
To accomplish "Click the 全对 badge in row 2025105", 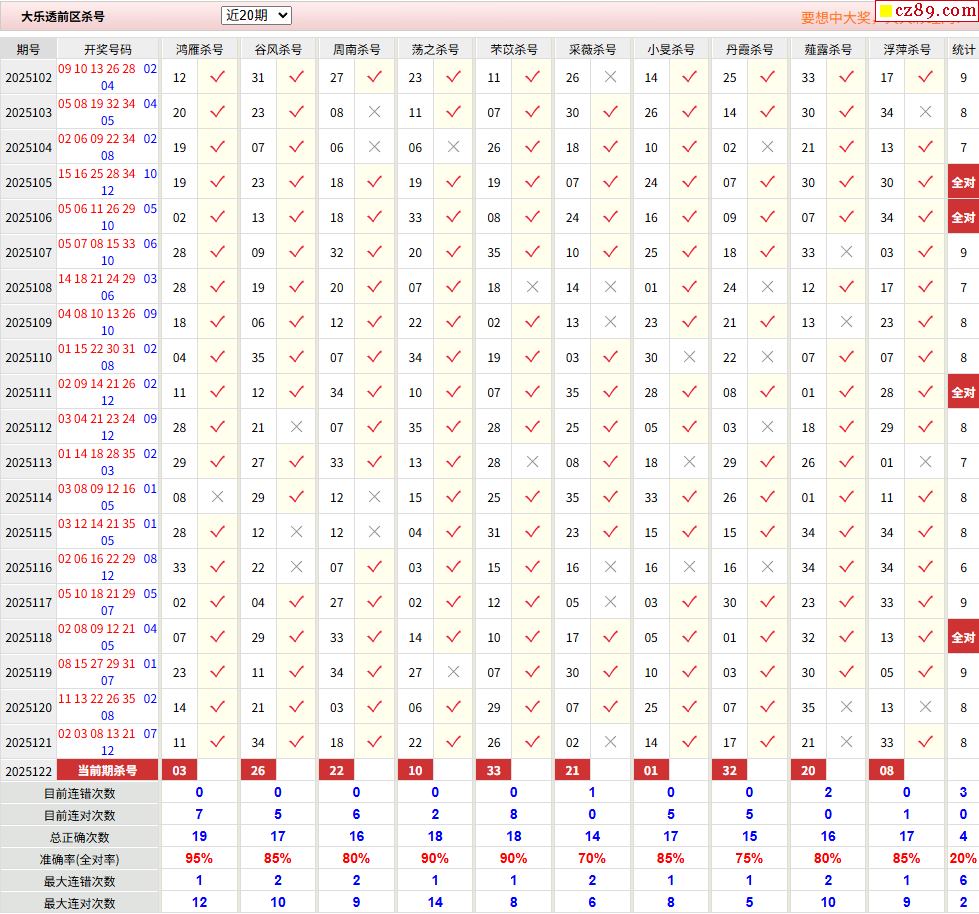I will coord(963,182).
